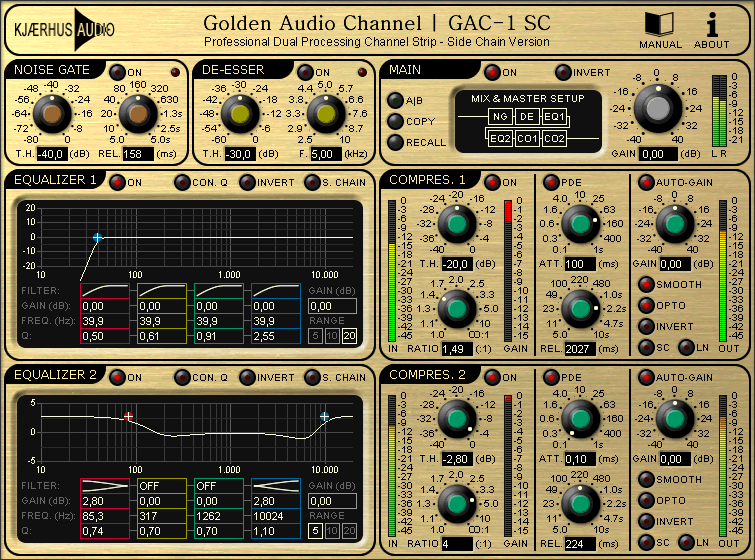
Task: Click De-Esser frequency knob
Action: pyautogui.click(x=325, y=114)
